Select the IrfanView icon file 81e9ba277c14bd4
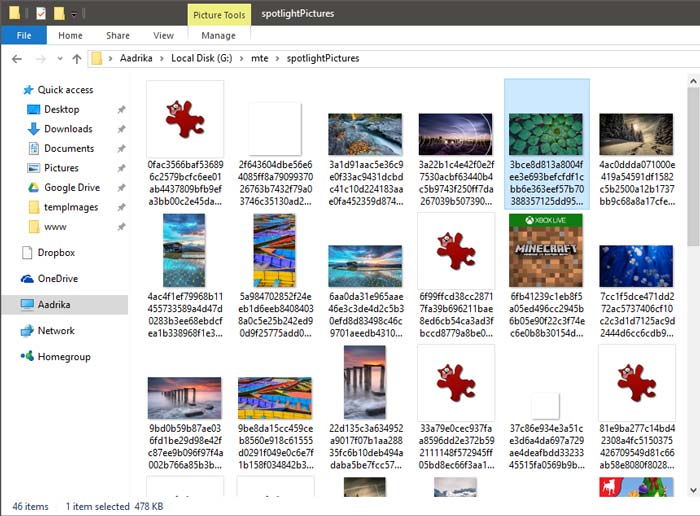This screenshot has height=516, width=700. (x=637, y=408)
